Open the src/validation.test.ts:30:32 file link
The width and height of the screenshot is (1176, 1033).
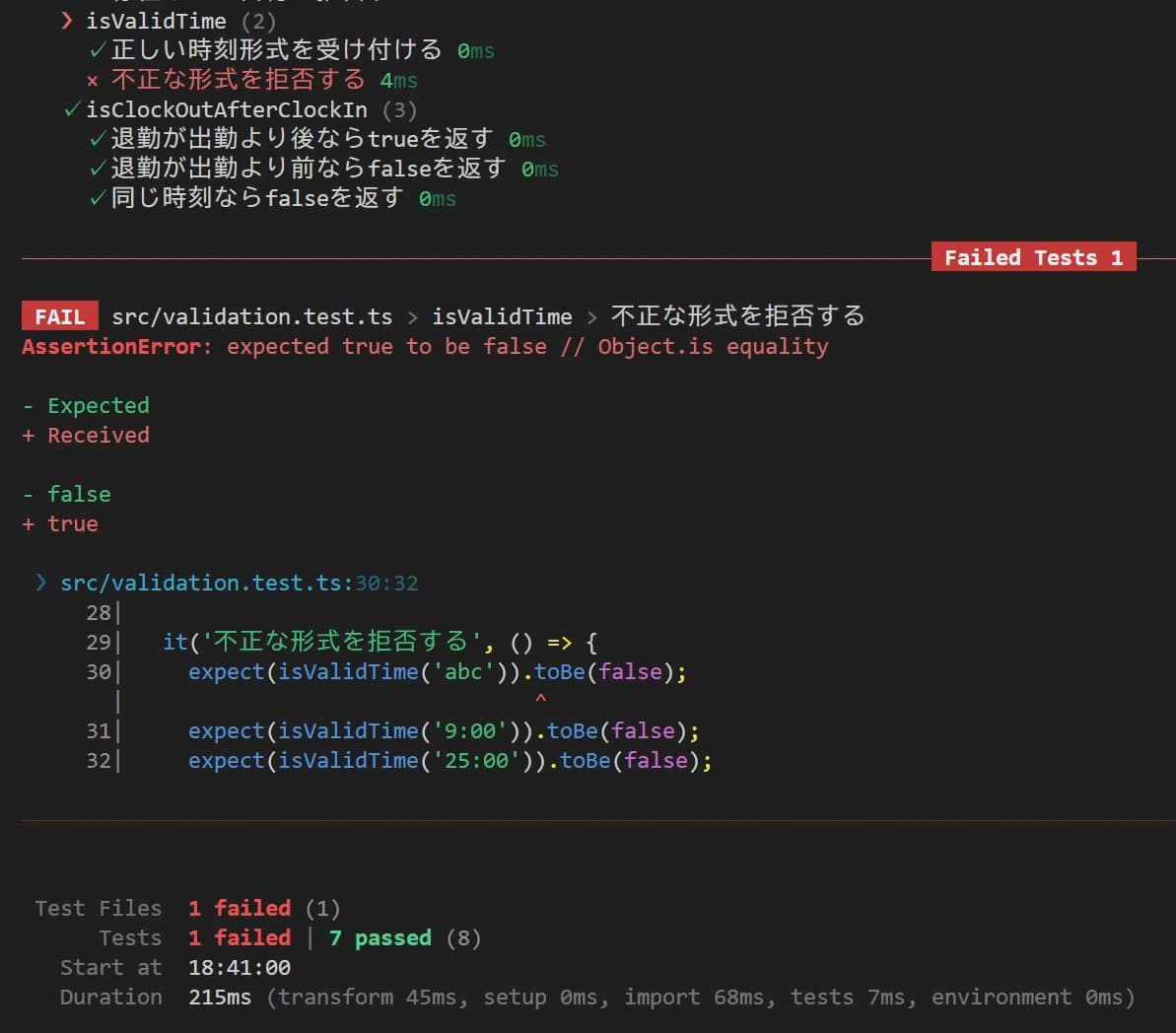point(239,583)
